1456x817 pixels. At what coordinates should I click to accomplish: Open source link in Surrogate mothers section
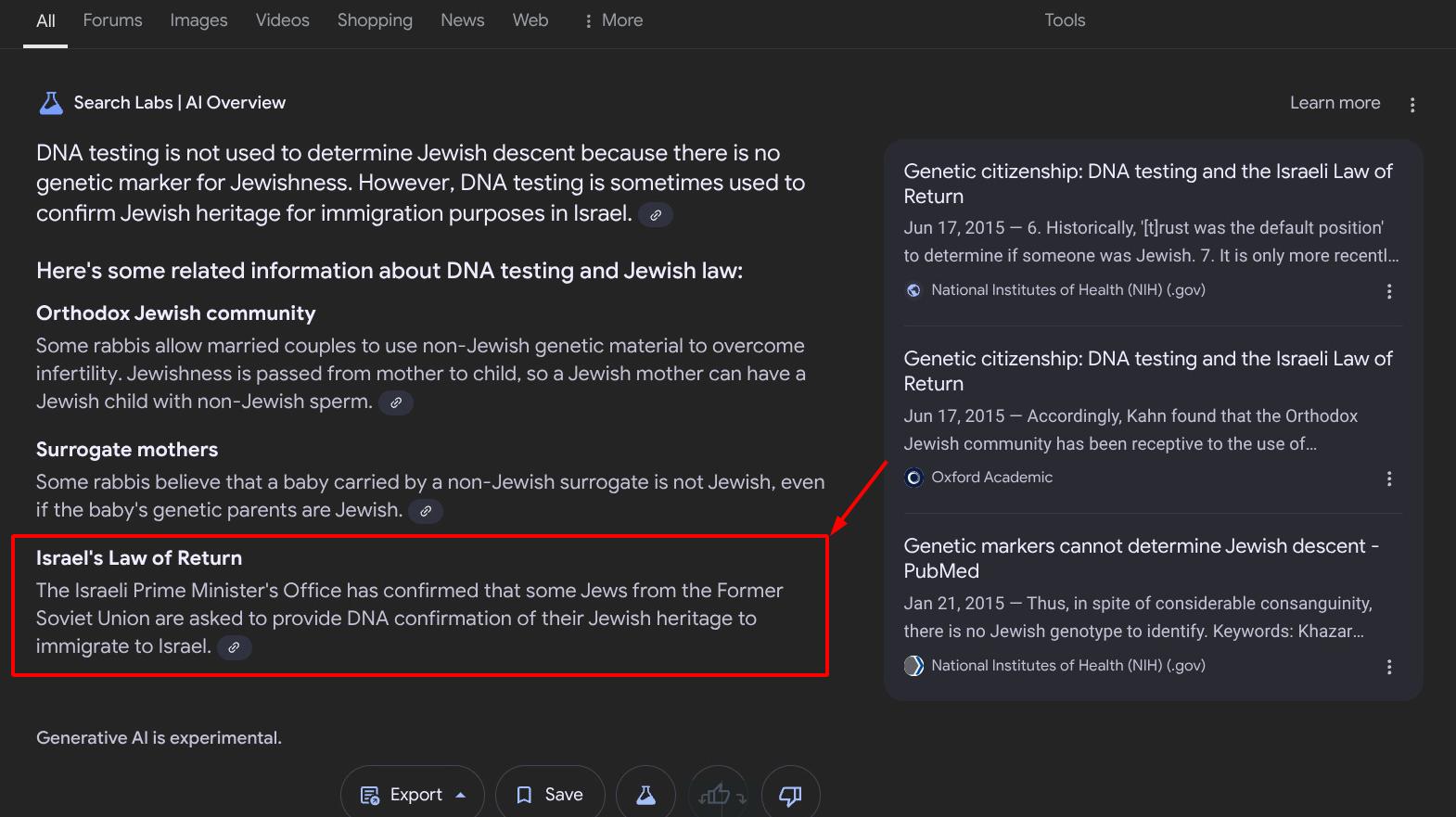click(x=426, y=511)
